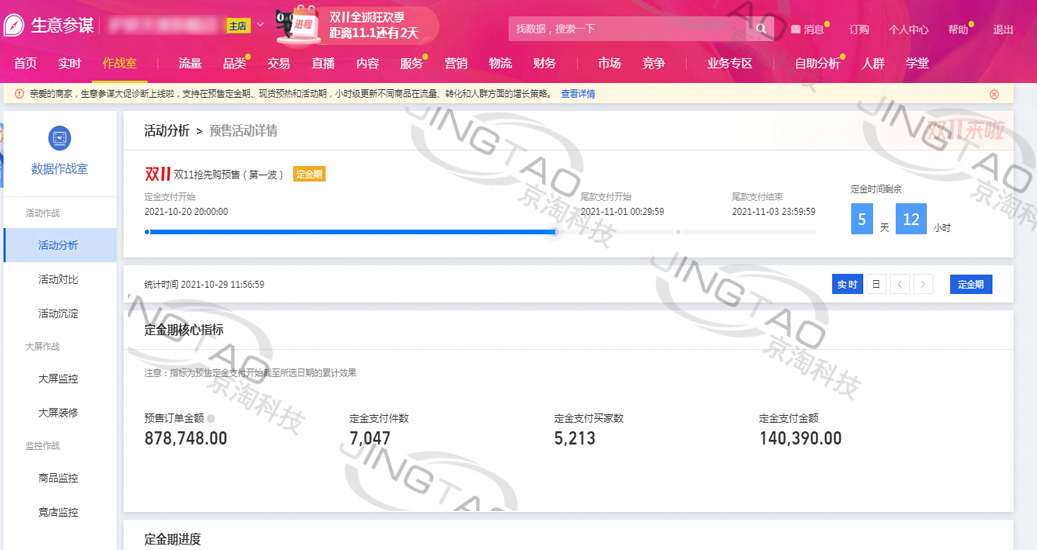
Task: Open the 市场 tab
Action: point(609,63)
